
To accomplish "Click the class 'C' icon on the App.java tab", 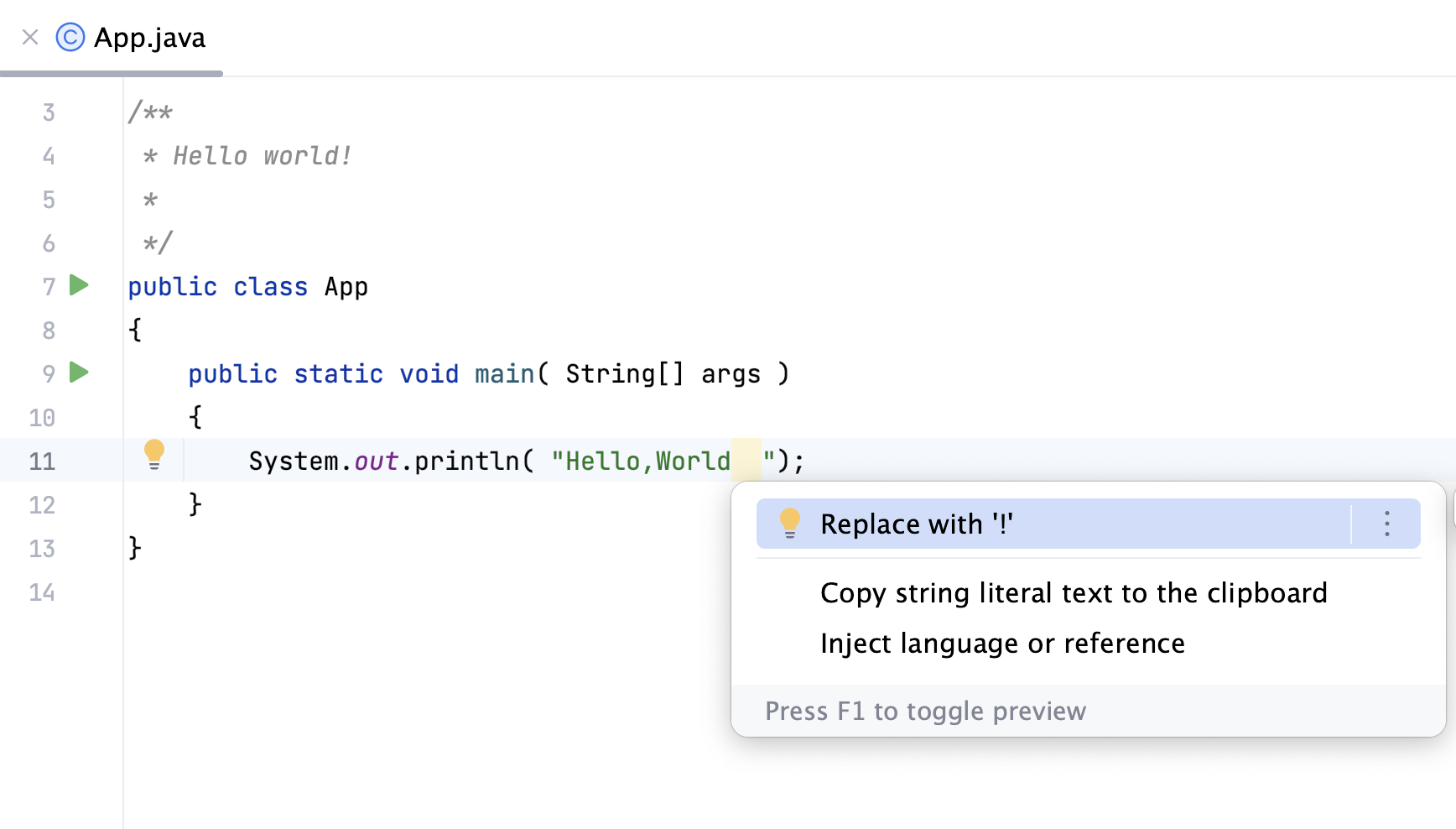I will (70, 37).
